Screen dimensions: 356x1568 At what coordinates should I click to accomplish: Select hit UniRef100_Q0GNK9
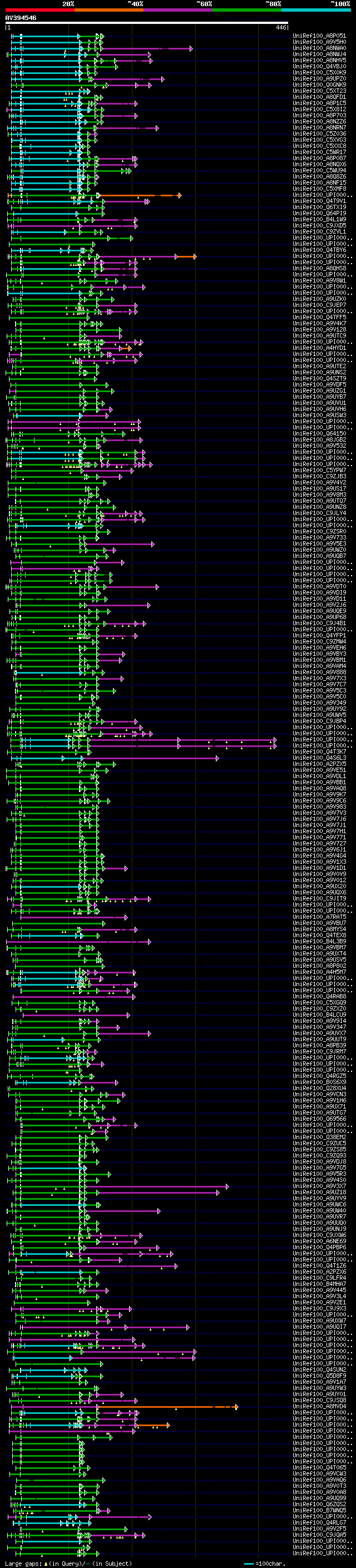coord(319,85)
